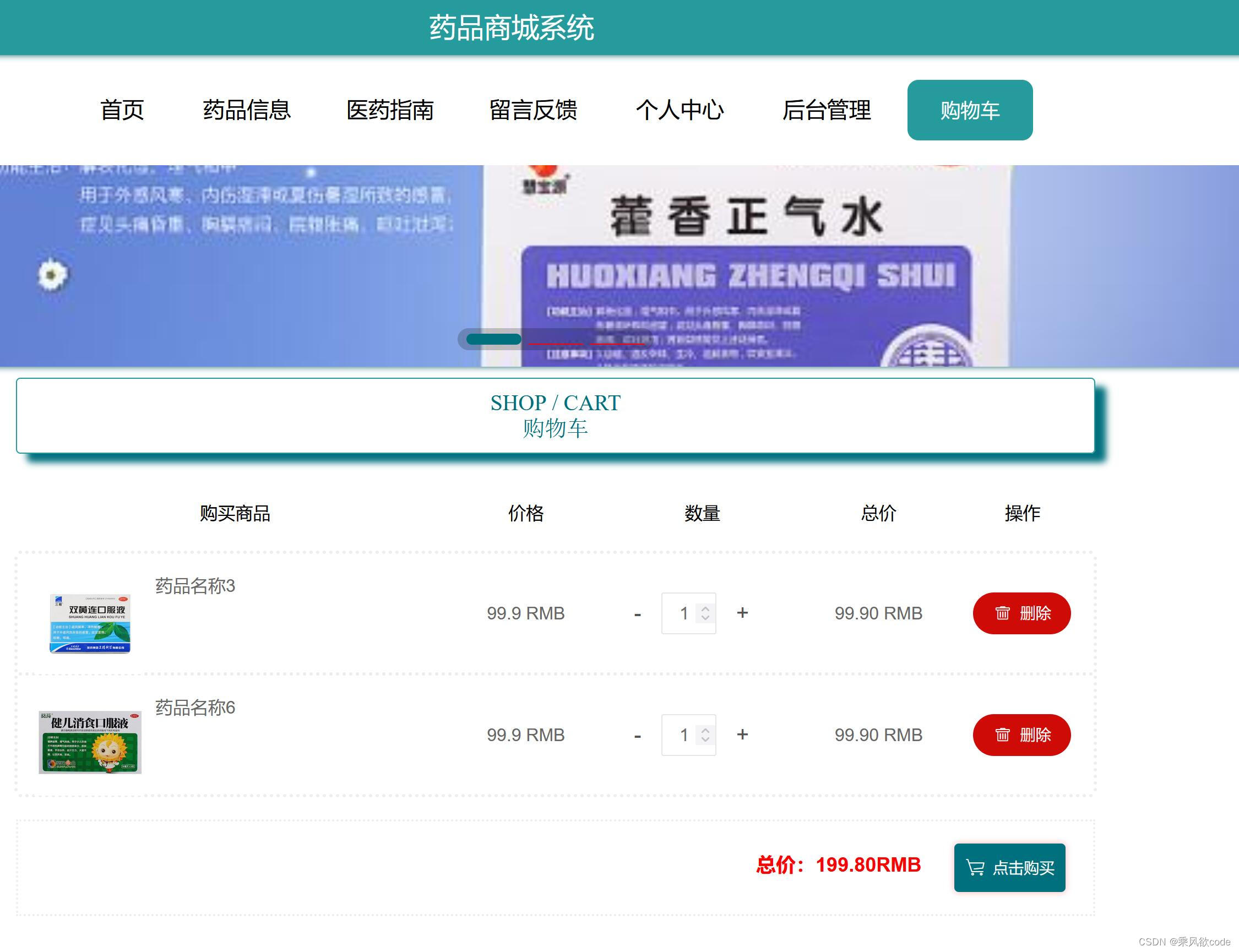Open the 医药指南 page
This screenshot has width=1239, height=952.
392,111
